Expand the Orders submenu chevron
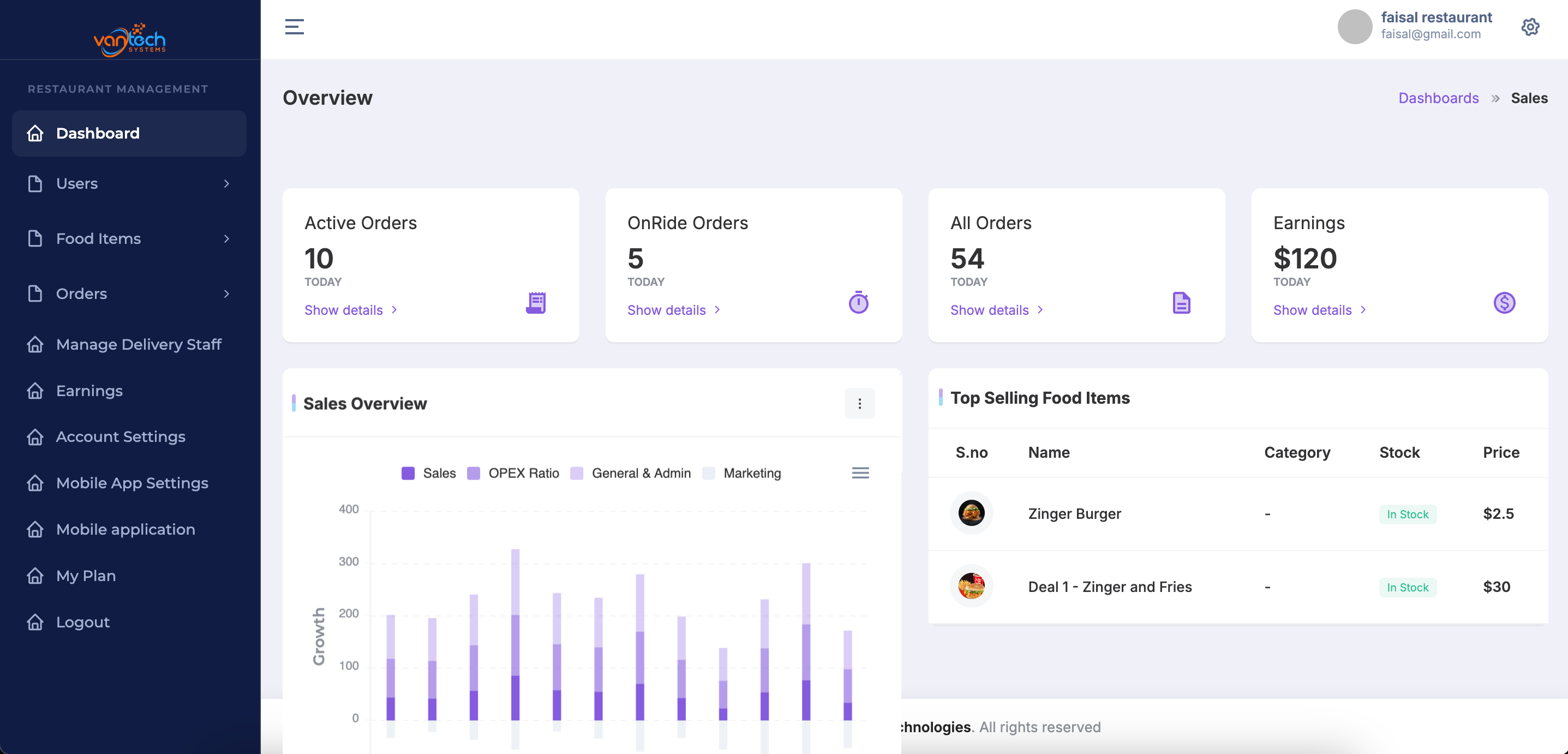The image size is (1568, 754). pos(226,294)
